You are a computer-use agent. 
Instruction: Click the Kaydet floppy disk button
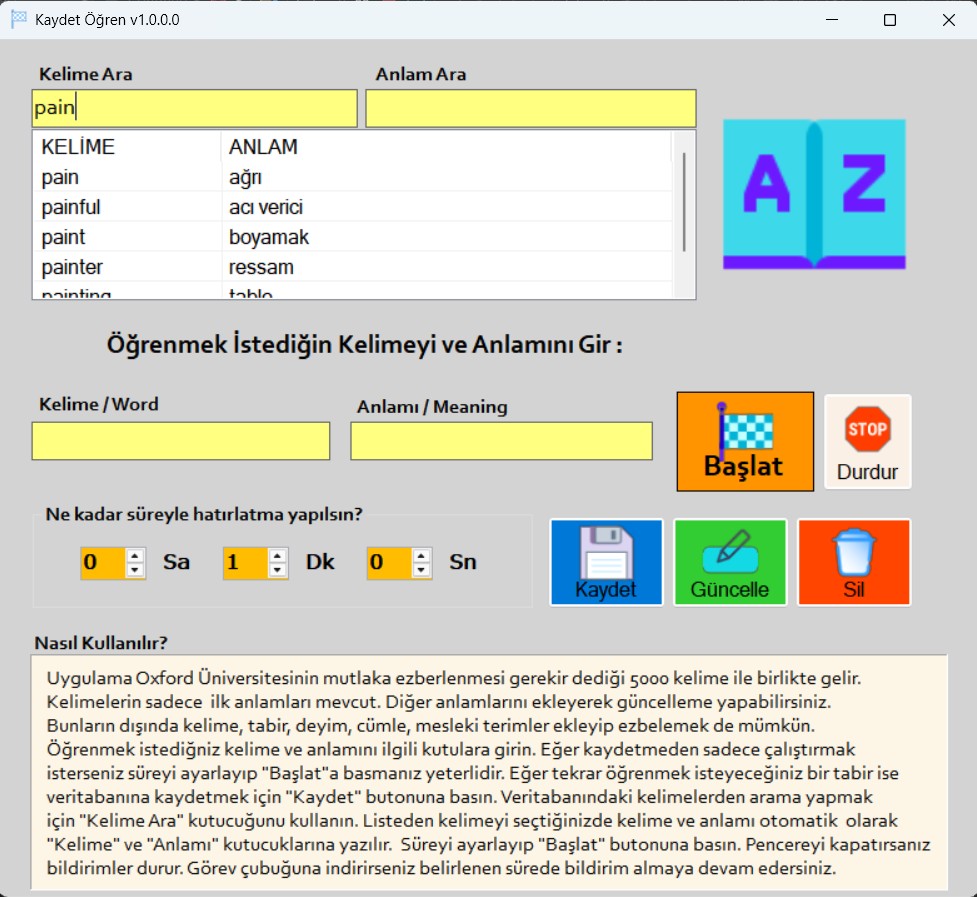tap(606, 562)
